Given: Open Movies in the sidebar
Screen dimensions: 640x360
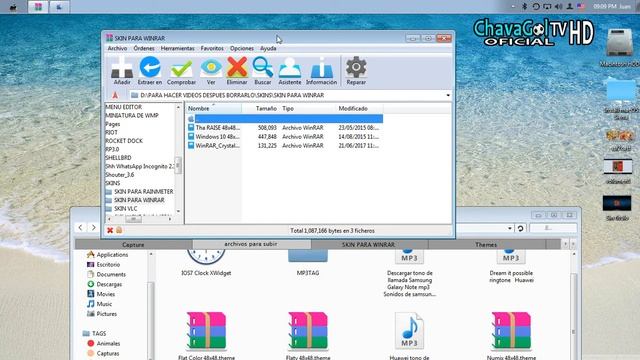Looking at the screenshot, I should pyautogui.click(x=101, y=294).
